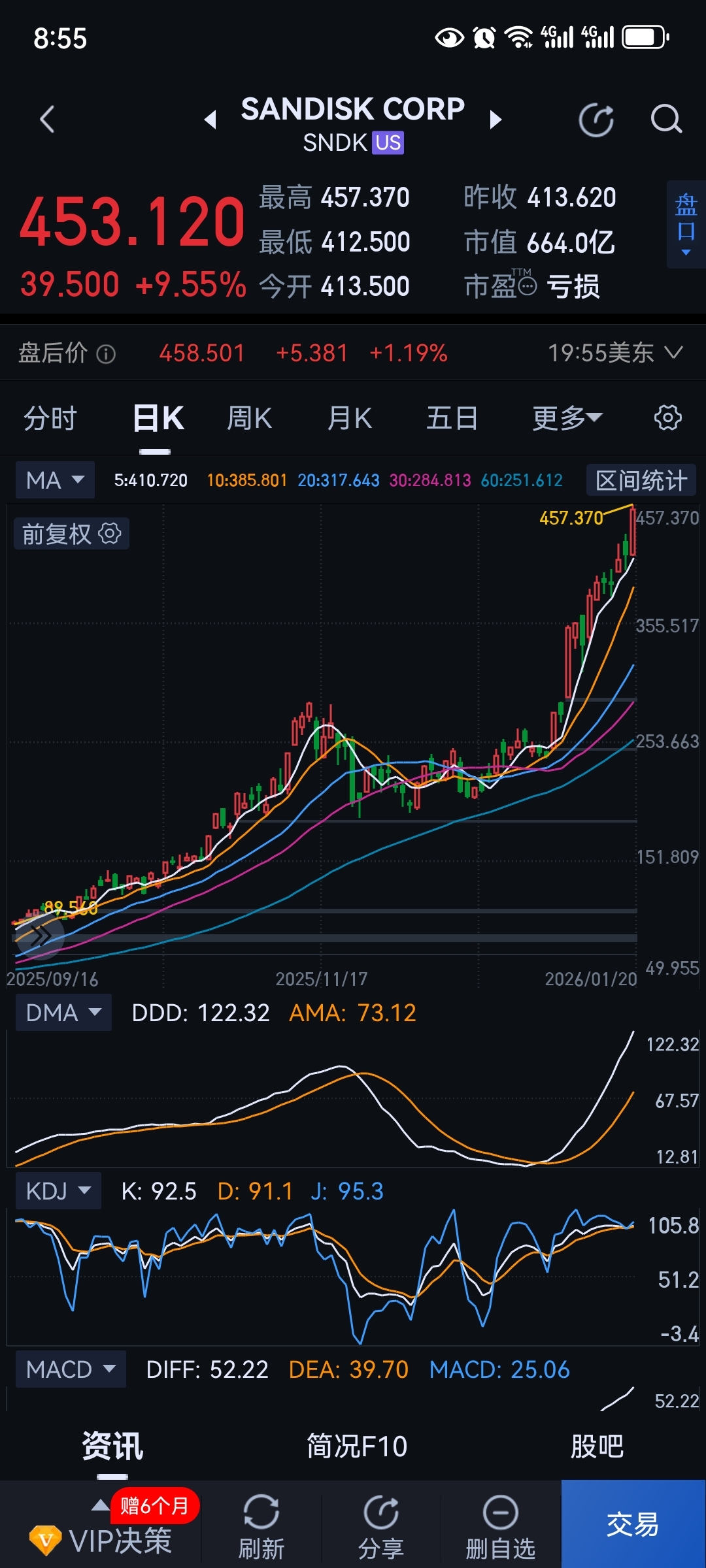This screenshot has height=1568, width=706.
Task: Tap the eye-comfort icon in status bar
Action: click(449, 37)
